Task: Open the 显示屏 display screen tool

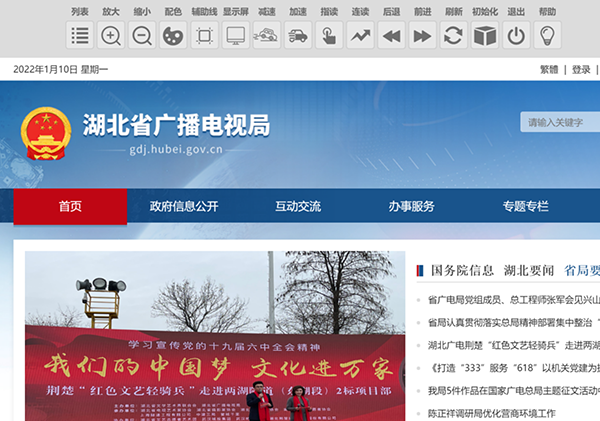Action: point(236,35)
